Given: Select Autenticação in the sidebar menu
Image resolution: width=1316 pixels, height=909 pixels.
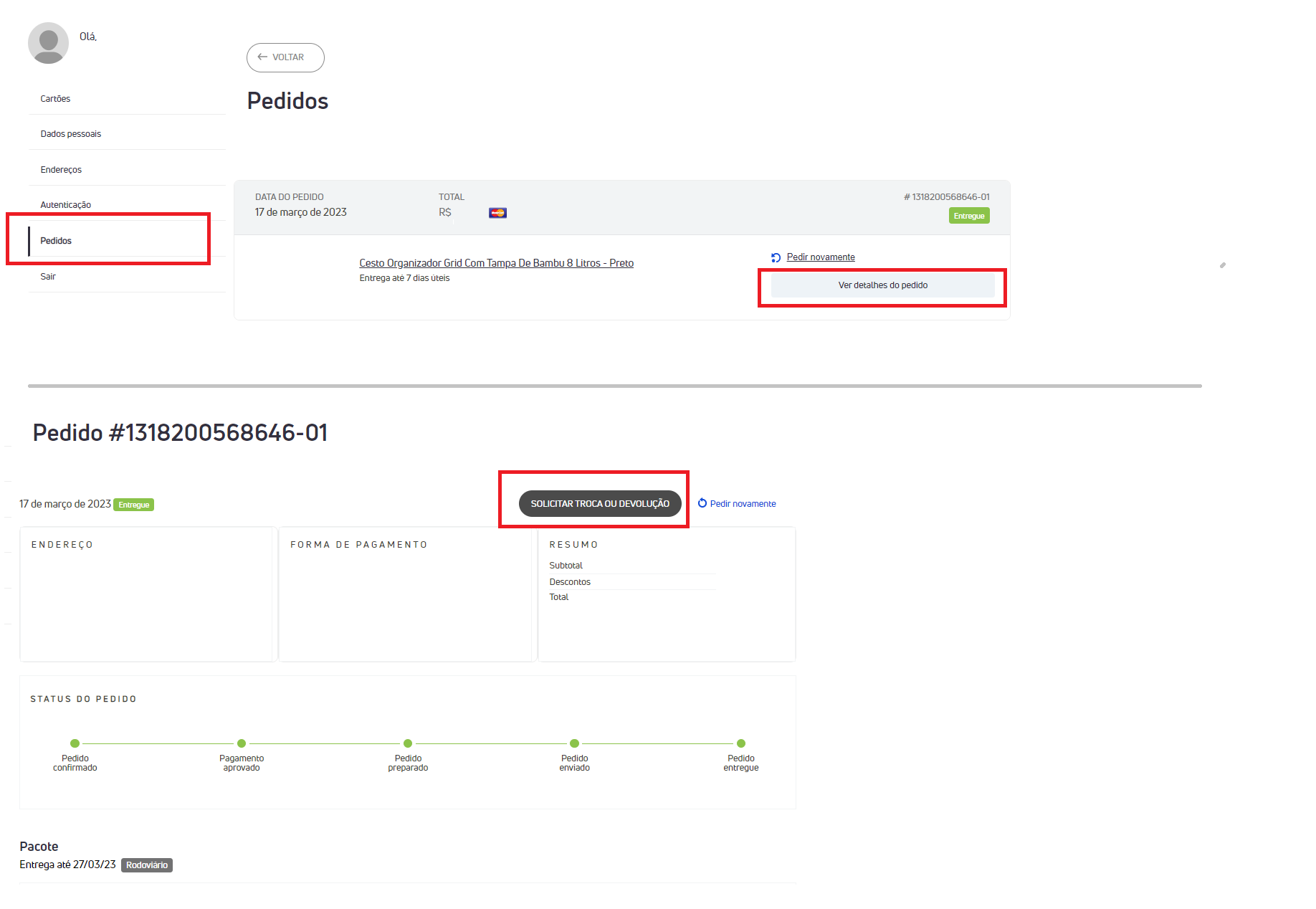Looking at the screenshot, I should [x=66, y=205].
